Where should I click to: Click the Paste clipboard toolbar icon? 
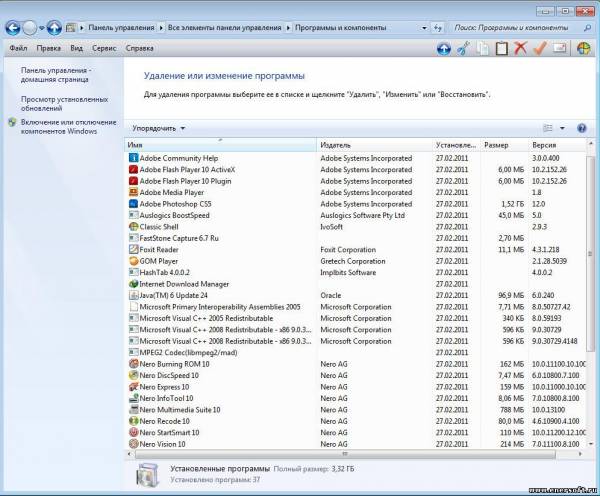502,49
